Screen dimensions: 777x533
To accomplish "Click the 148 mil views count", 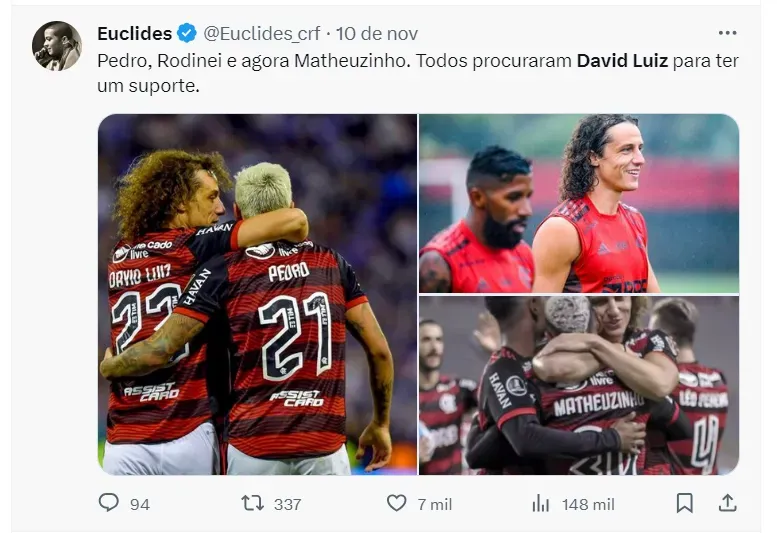I will 588,504.
